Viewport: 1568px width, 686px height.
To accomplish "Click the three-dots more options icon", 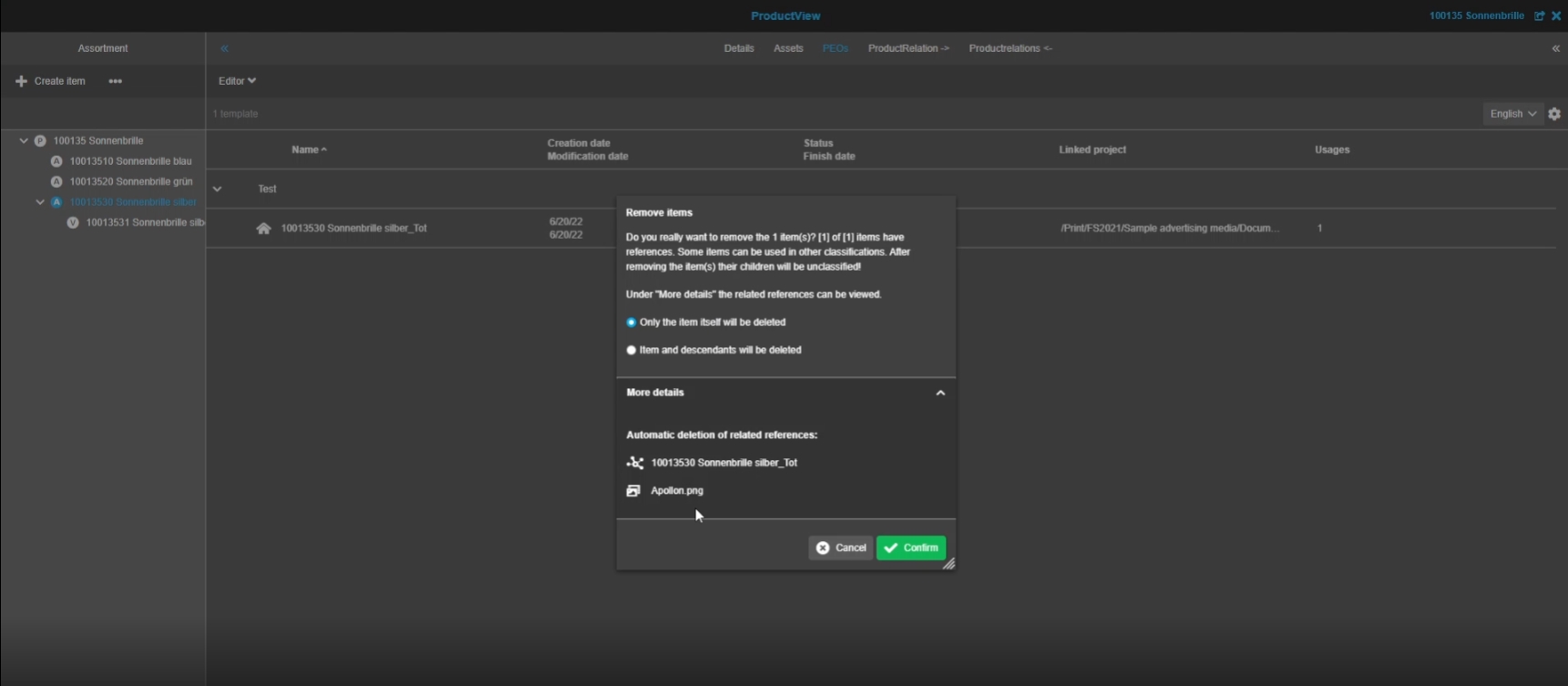I will click(x=115, y=81).
